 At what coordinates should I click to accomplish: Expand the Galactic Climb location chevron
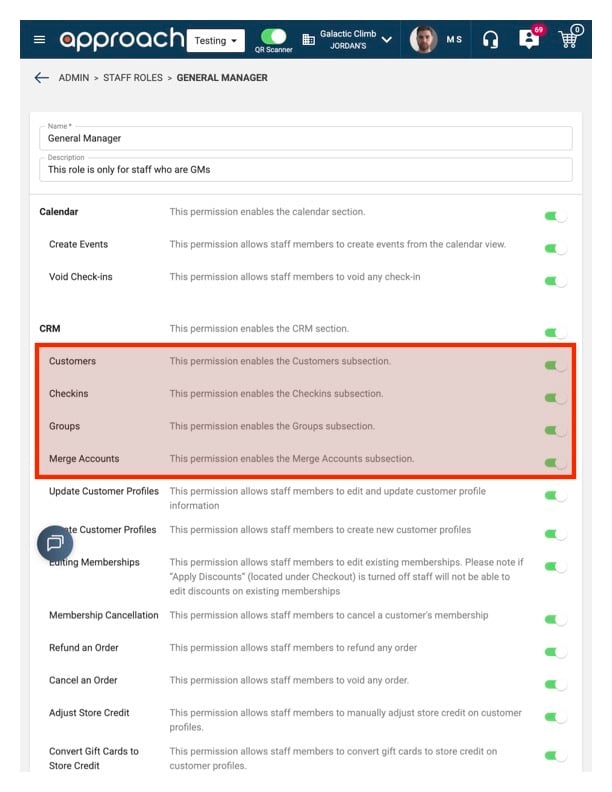click(x=387, y=39)
